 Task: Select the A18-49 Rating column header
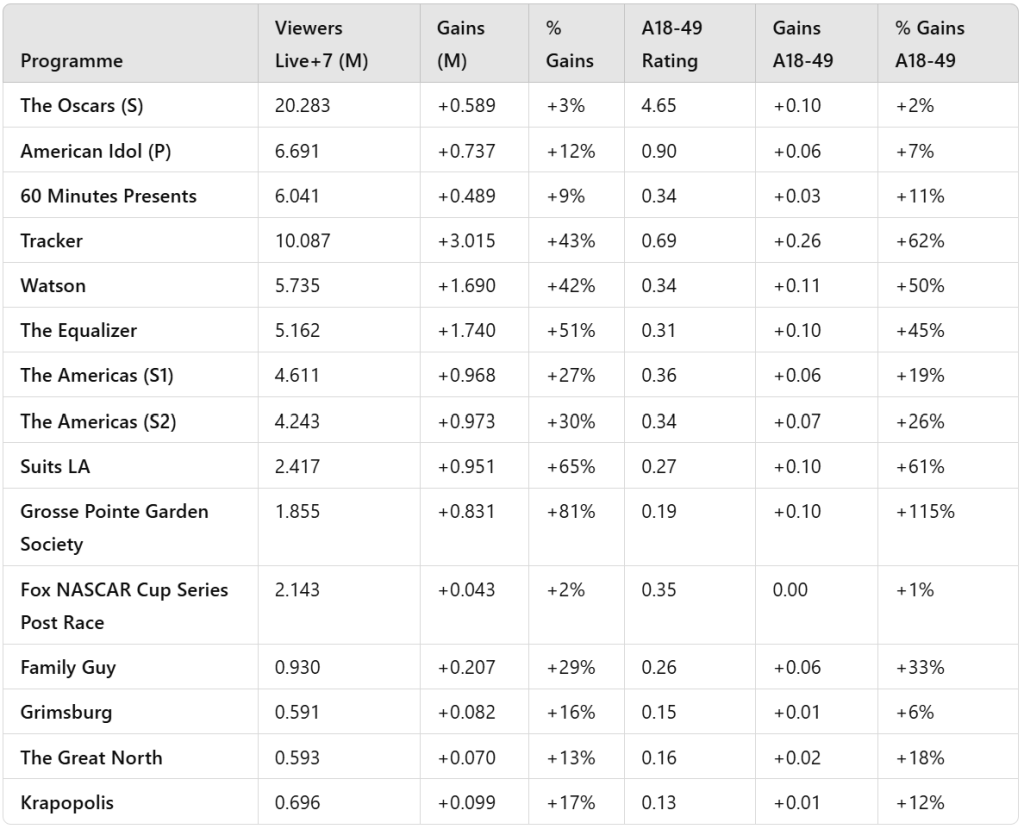(x=671, y=44)
